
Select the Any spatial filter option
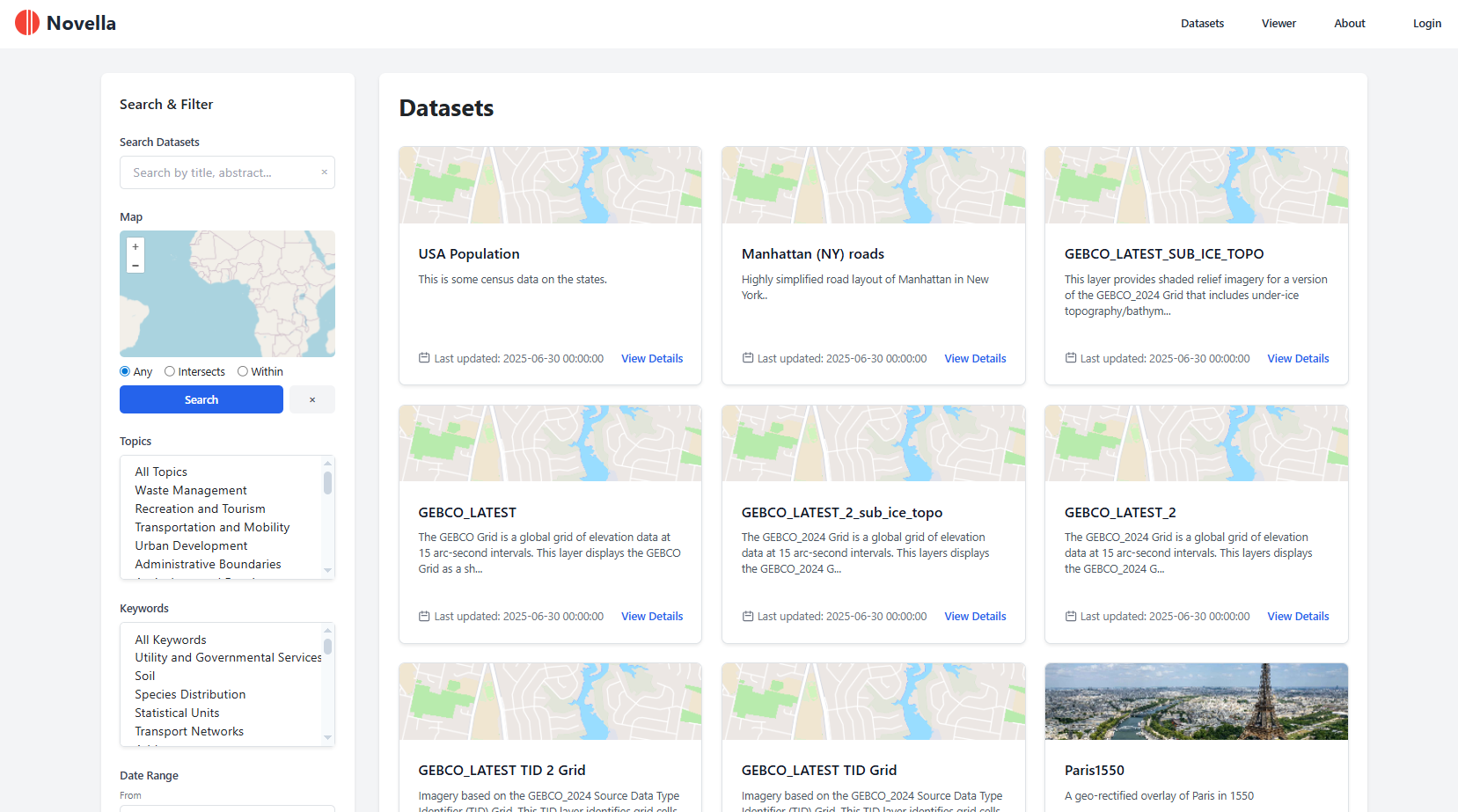(125, 371)
